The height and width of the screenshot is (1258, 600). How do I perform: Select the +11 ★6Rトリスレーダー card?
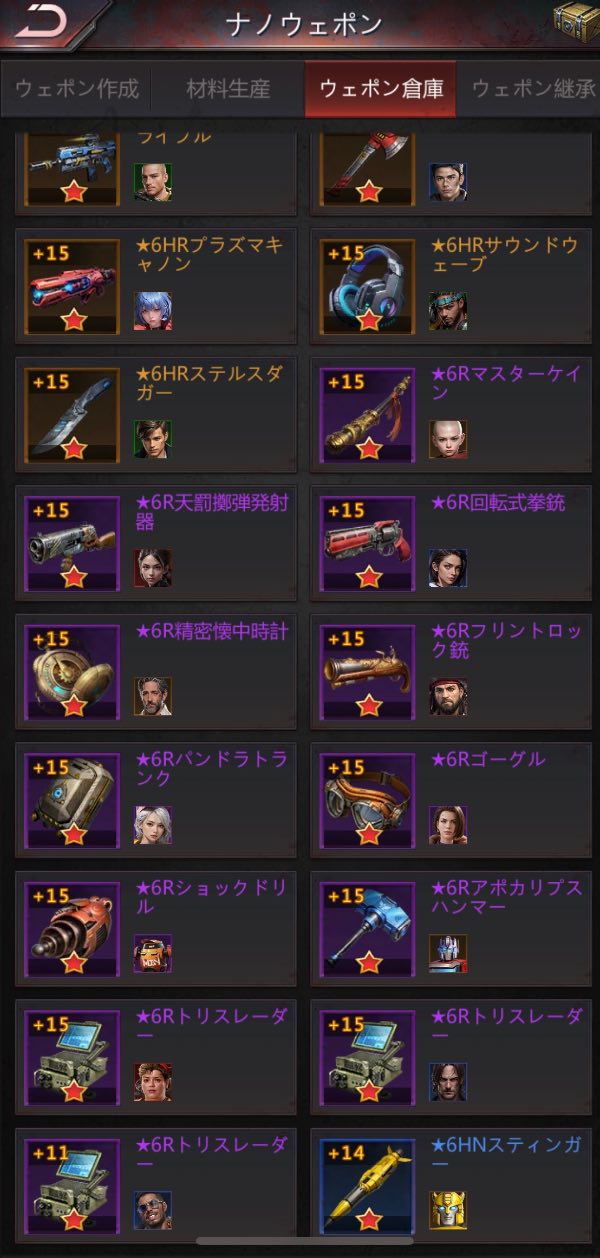pyautogui.click(x=156, y=1184)
